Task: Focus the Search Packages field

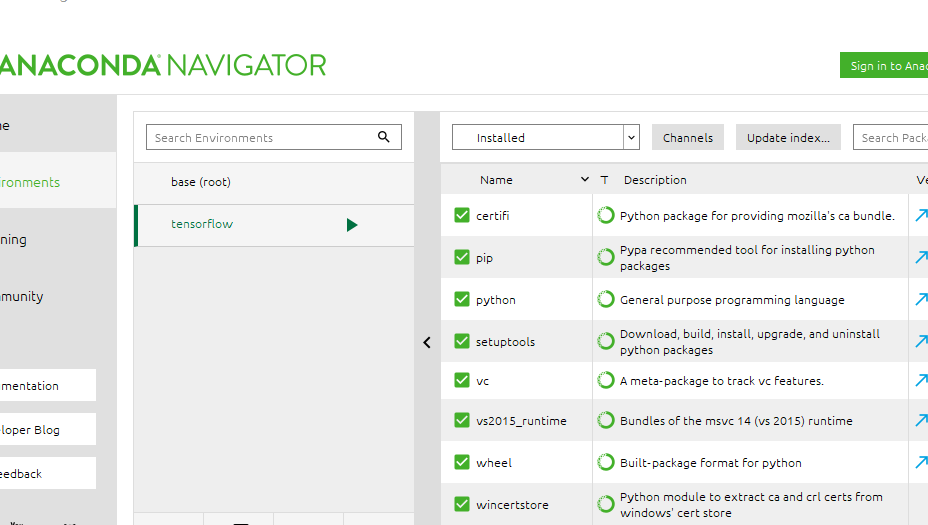Action: click(x=891, y=137)
